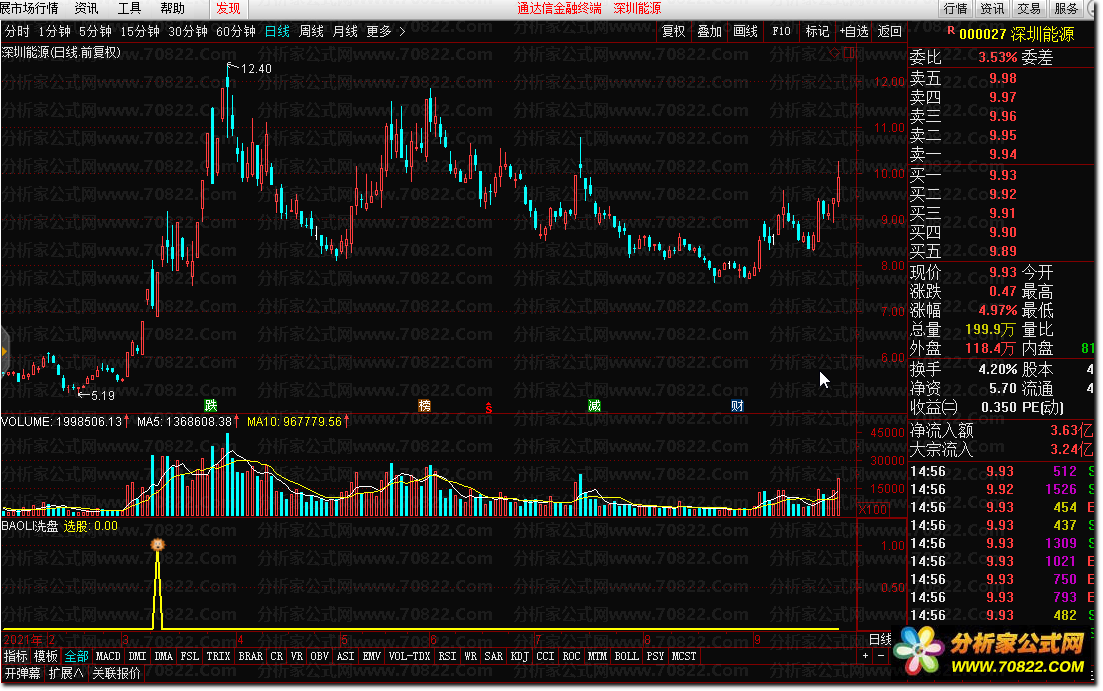Click top-right 服务 button
Screen dimensions: 1103x691
[x=1066, y=8]
